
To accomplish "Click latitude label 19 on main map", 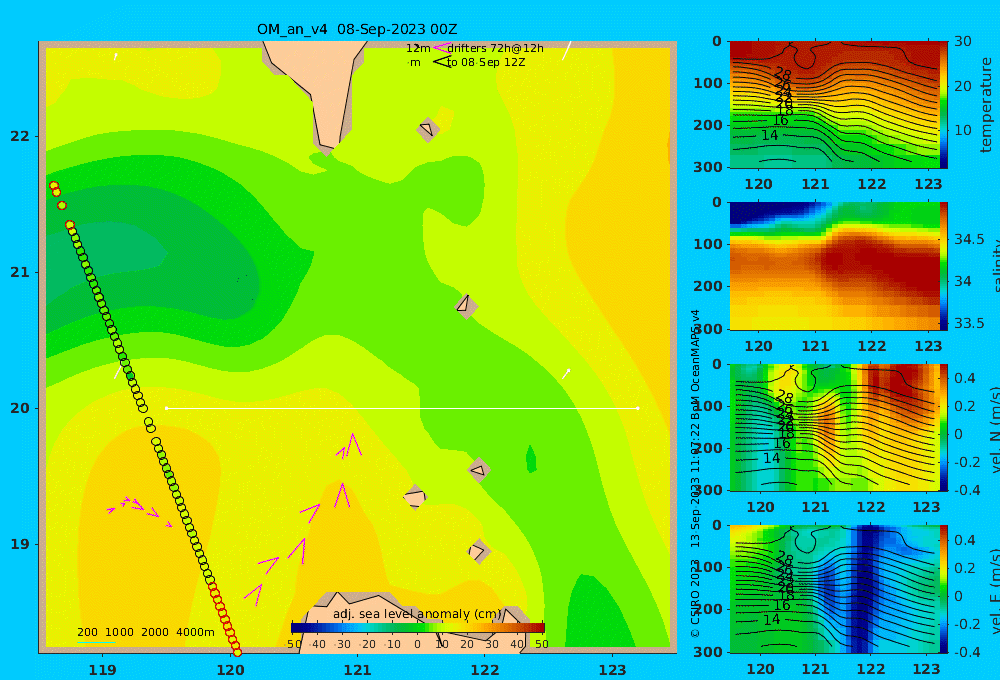I will tap(20, 544).
